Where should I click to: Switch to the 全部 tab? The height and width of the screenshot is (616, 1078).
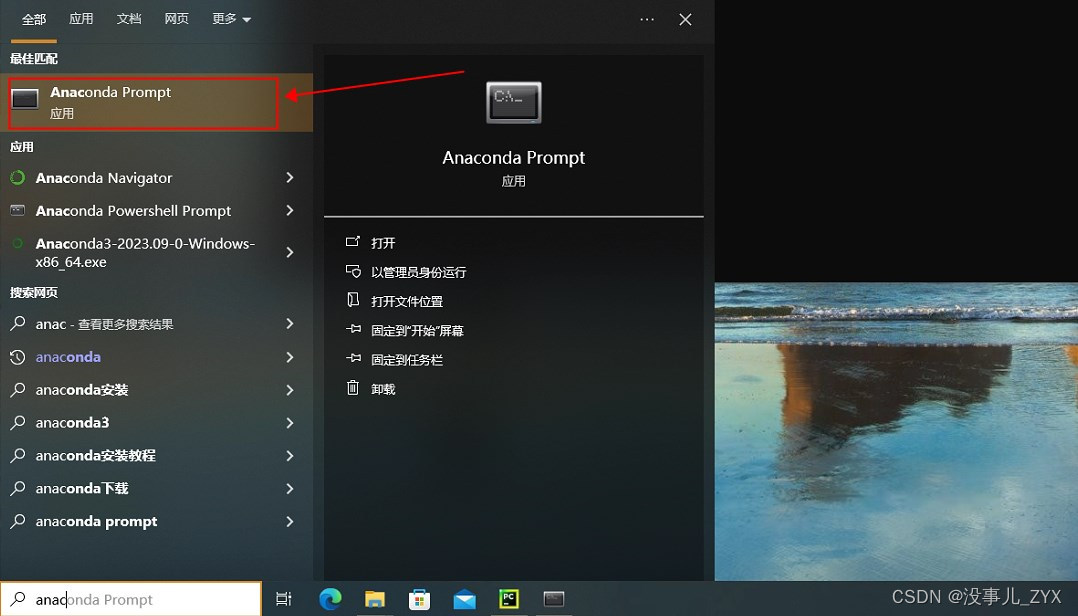point(34,19)
